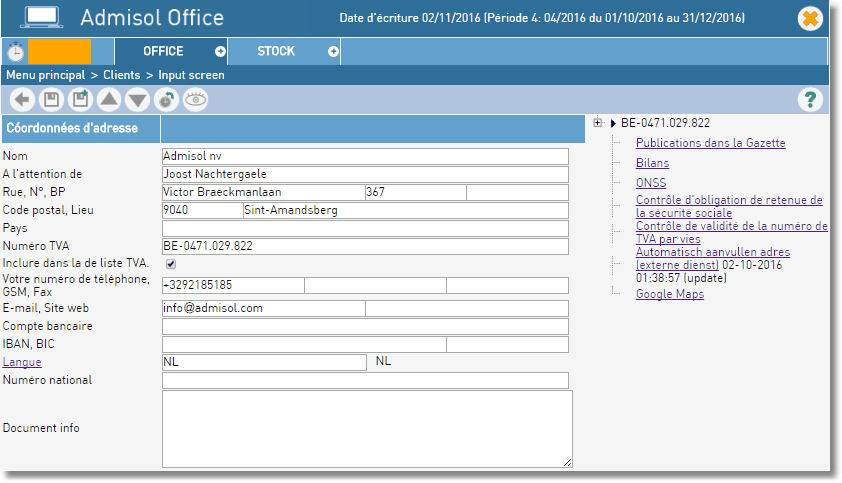Click the telephone field +3292185185
842x483 pixels.
click(233, 285)
